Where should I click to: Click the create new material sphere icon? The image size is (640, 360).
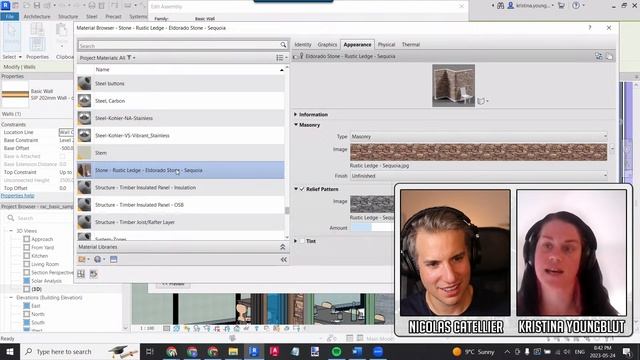[99, 260]
